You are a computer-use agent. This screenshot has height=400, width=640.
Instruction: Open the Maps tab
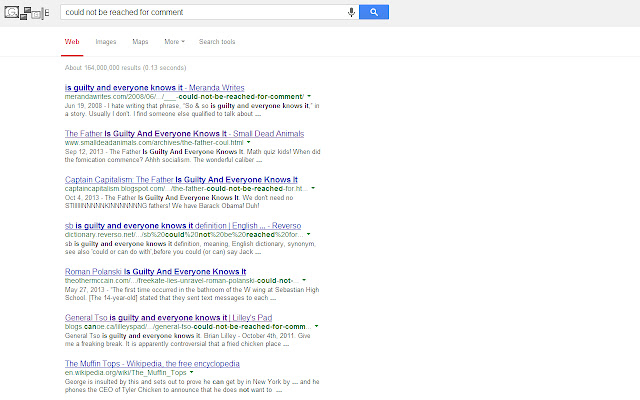click(x=140, y=42)
